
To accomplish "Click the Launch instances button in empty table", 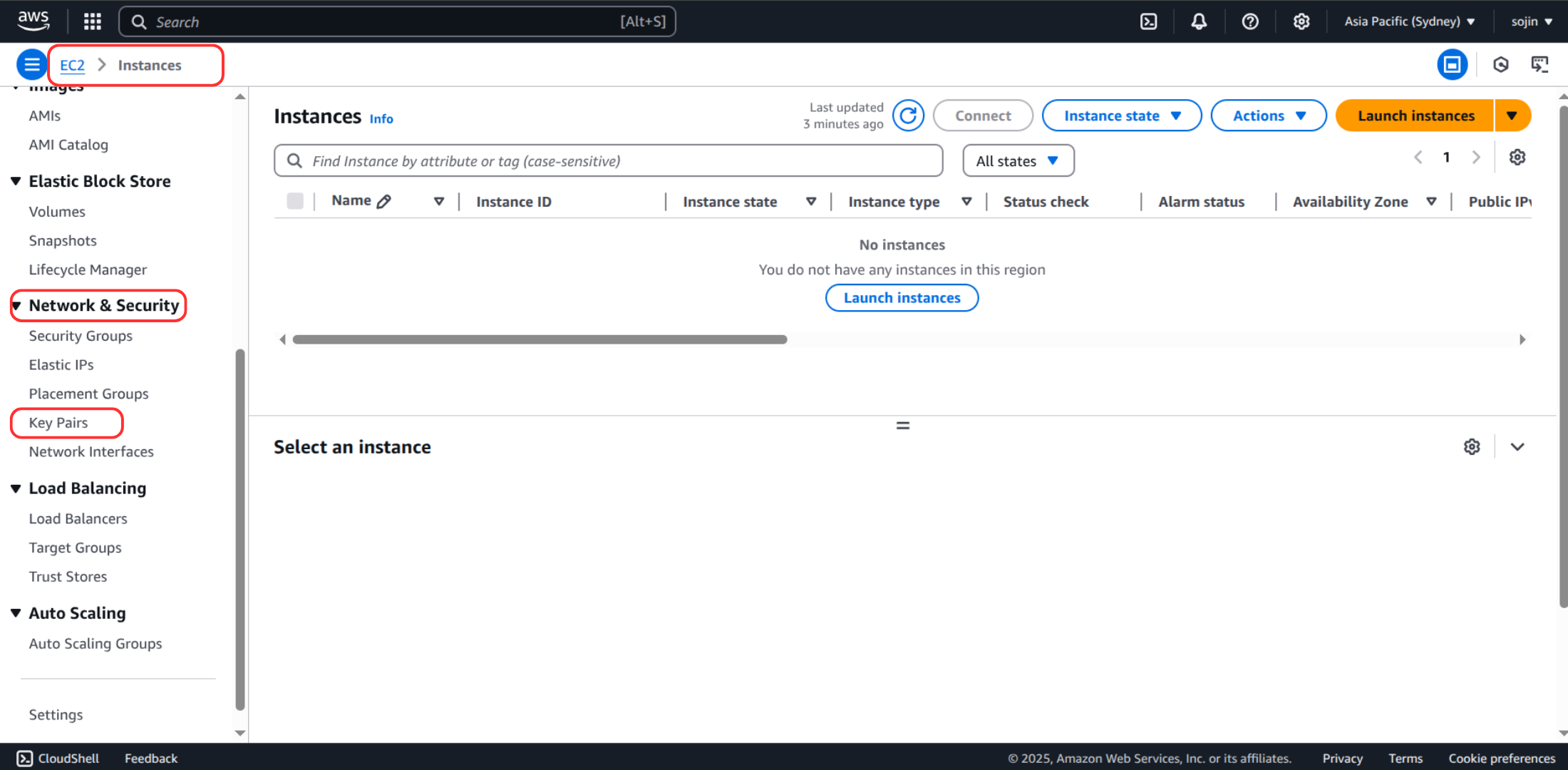I will (902, 298).
